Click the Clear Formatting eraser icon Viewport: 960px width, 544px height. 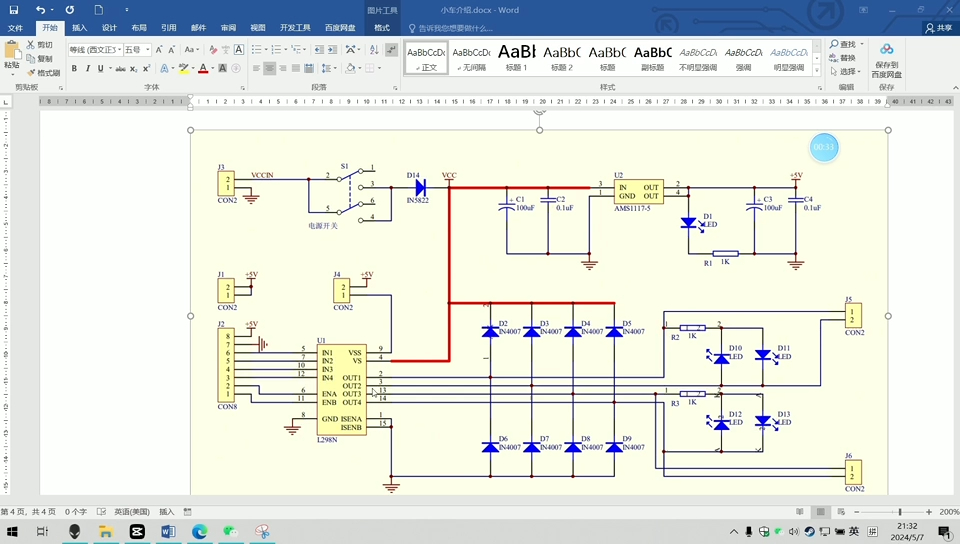coord(212,50)
